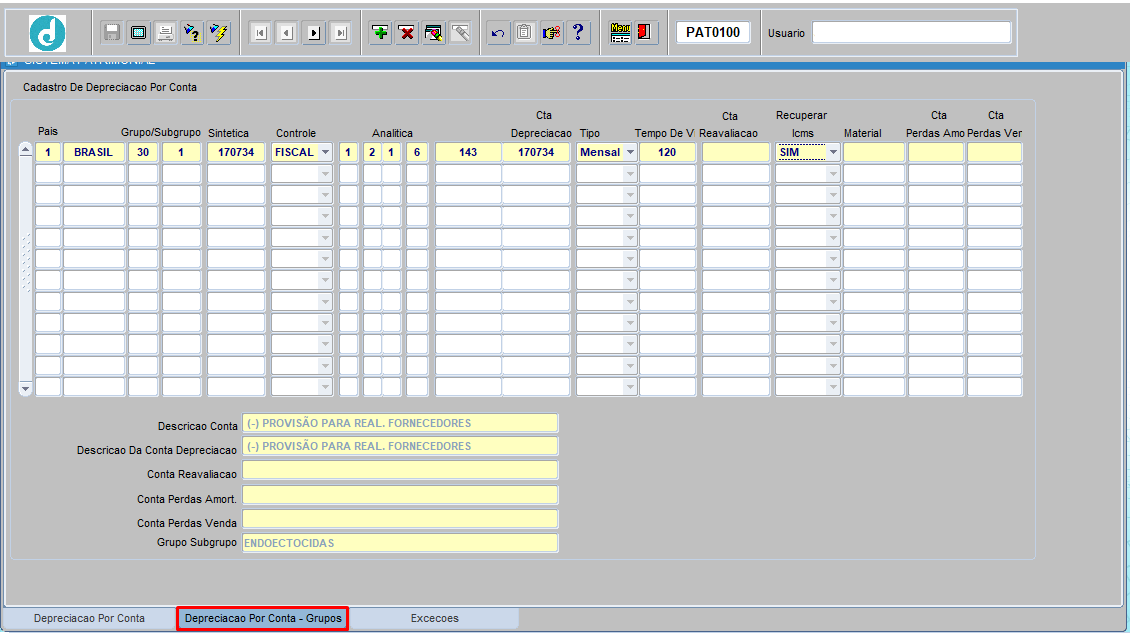
Task: Delete record using the red X icon
Action: tap(407, 33)
